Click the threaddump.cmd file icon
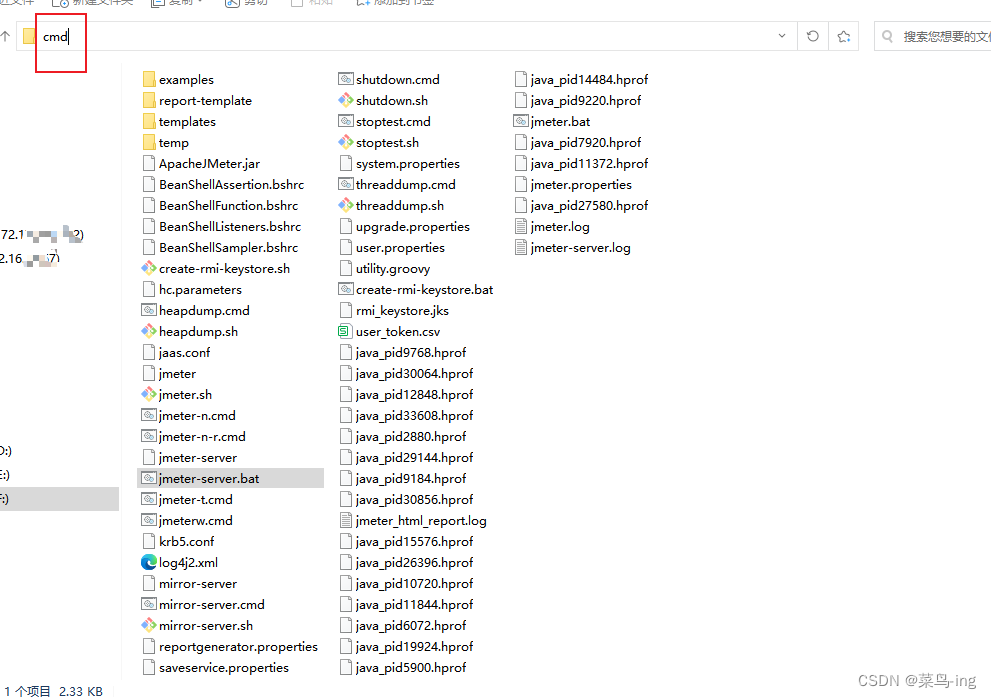The width and height of the screenshot is (991, 699). [x=346, y=184]
